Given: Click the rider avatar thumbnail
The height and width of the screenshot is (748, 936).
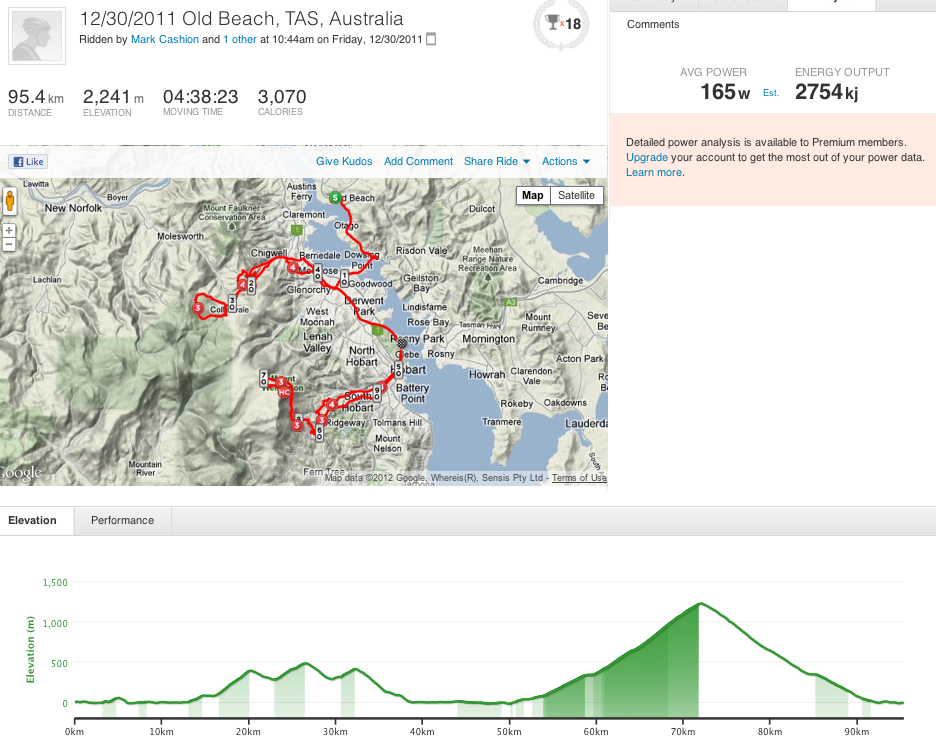Looking at the screenshot, I should pos(38,36).
